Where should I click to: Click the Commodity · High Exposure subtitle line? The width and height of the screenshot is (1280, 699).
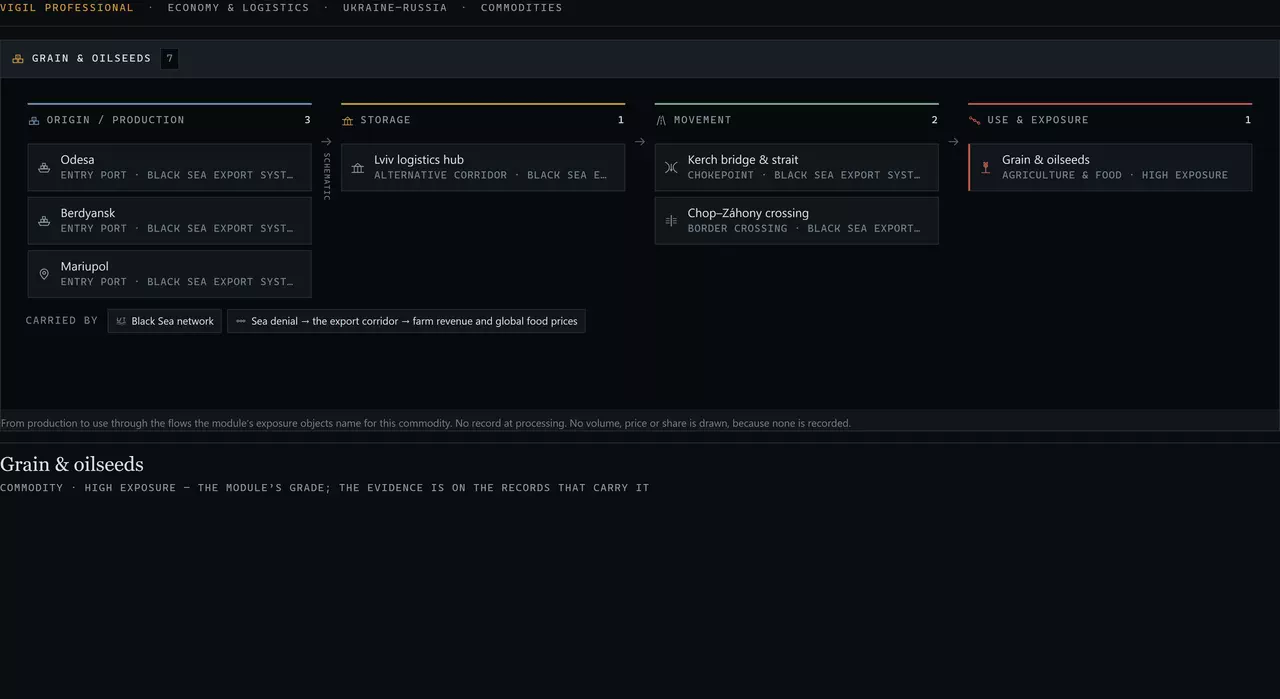(325, 488)
